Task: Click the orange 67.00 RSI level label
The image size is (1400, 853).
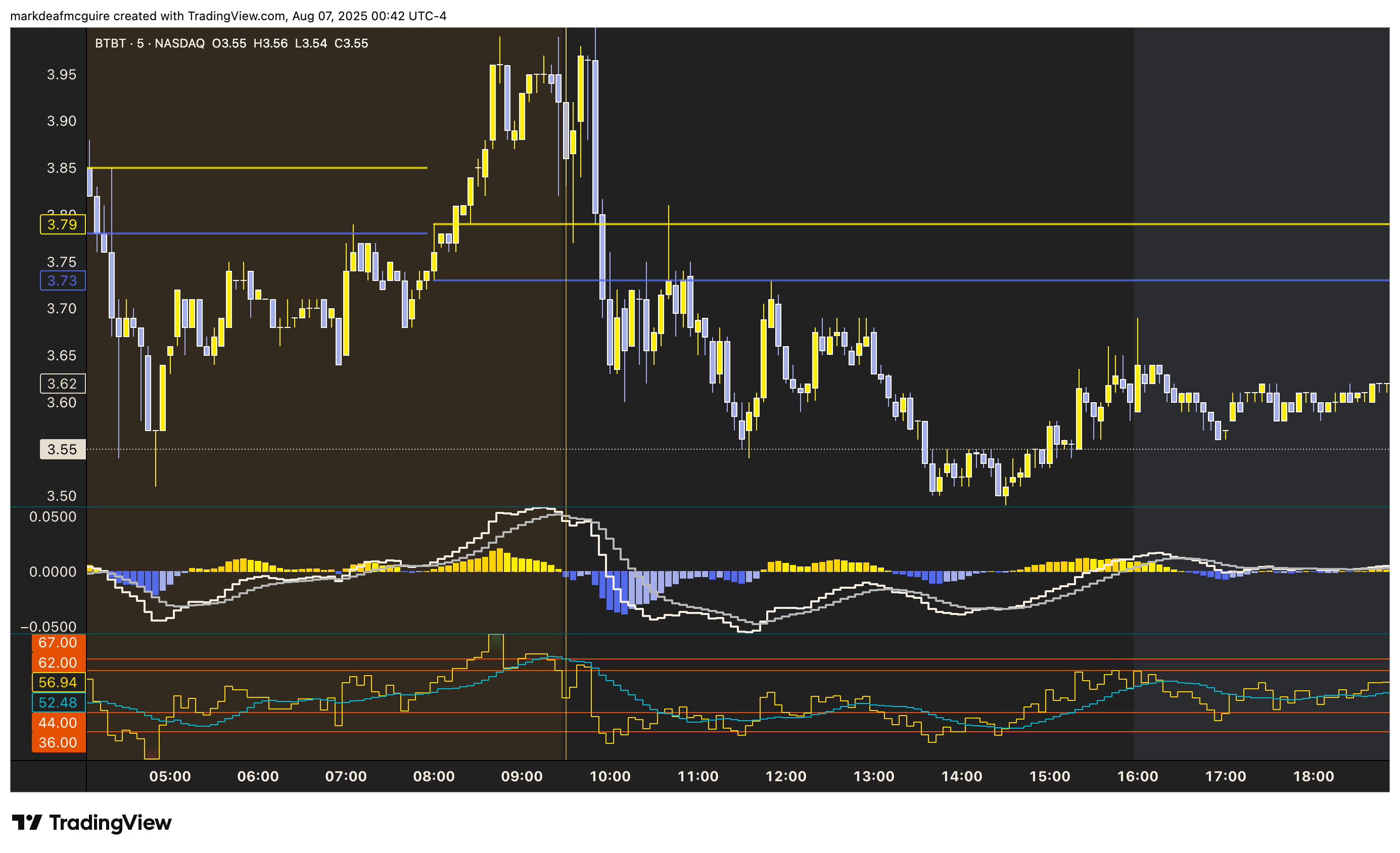Action: (58, 642)
